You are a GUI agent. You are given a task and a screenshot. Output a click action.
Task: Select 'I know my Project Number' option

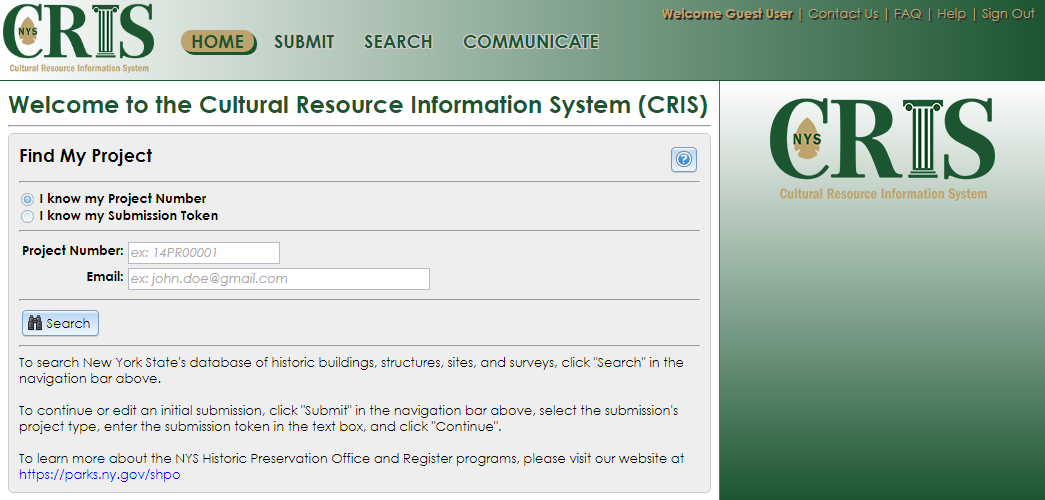[28, 199]
